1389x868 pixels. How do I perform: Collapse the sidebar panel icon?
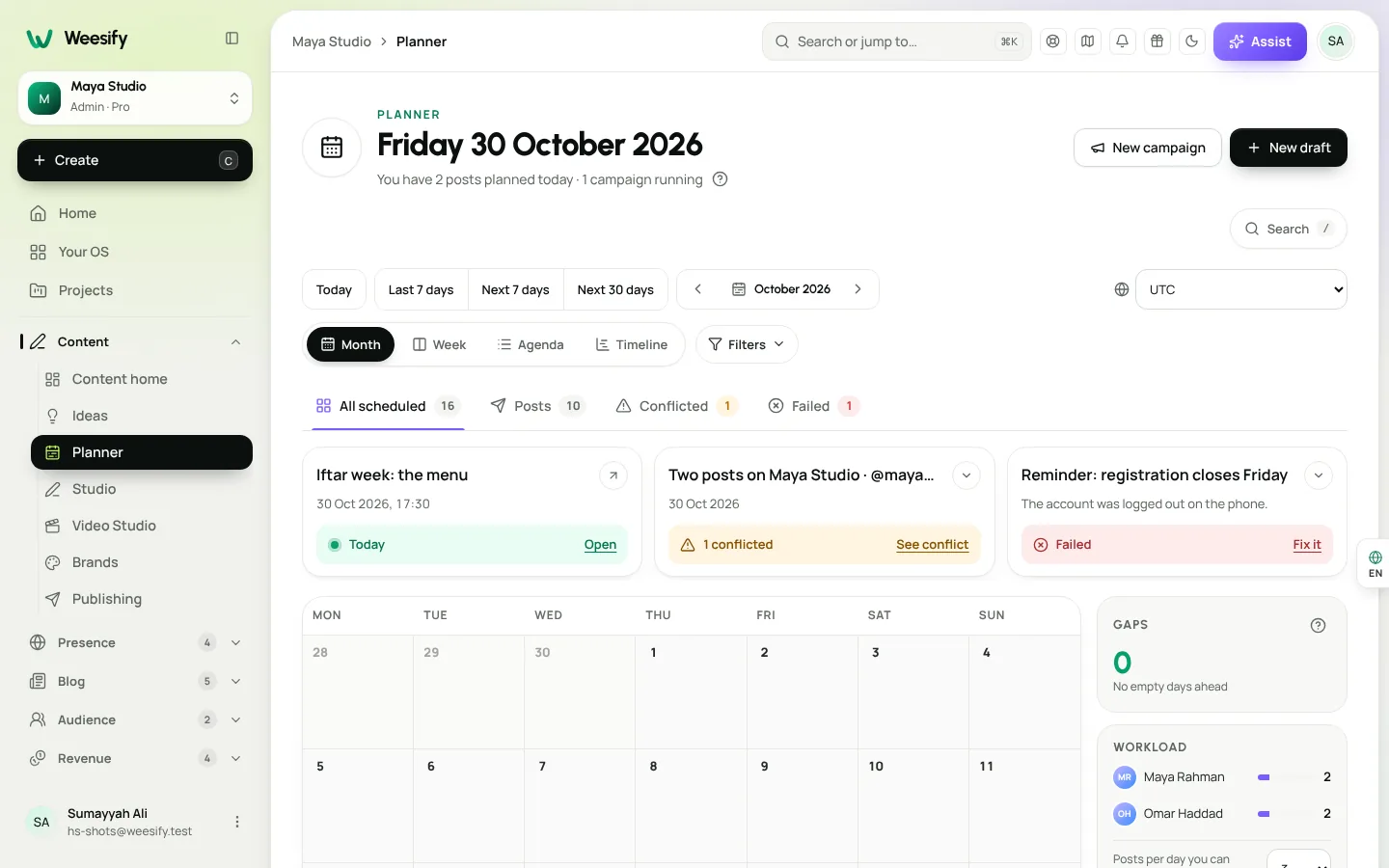(x=231, y=39)
